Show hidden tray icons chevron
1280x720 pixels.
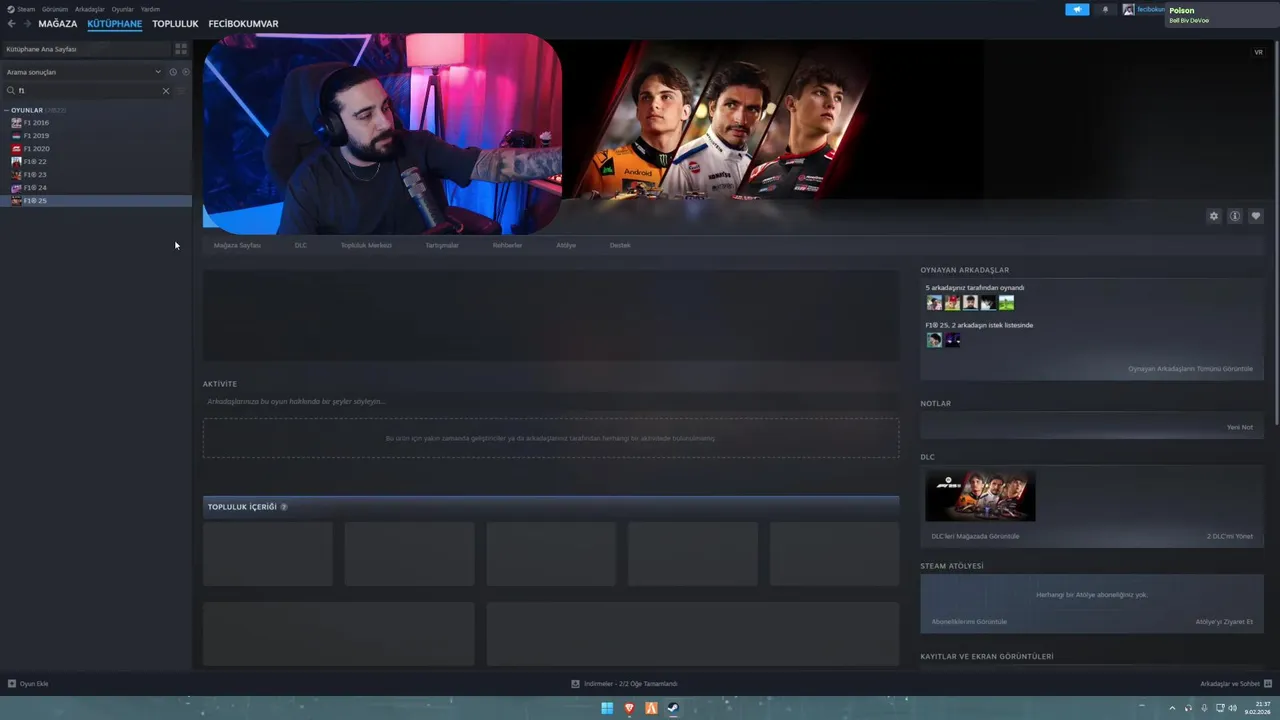pyautogui.click(x=1173, y=708)
